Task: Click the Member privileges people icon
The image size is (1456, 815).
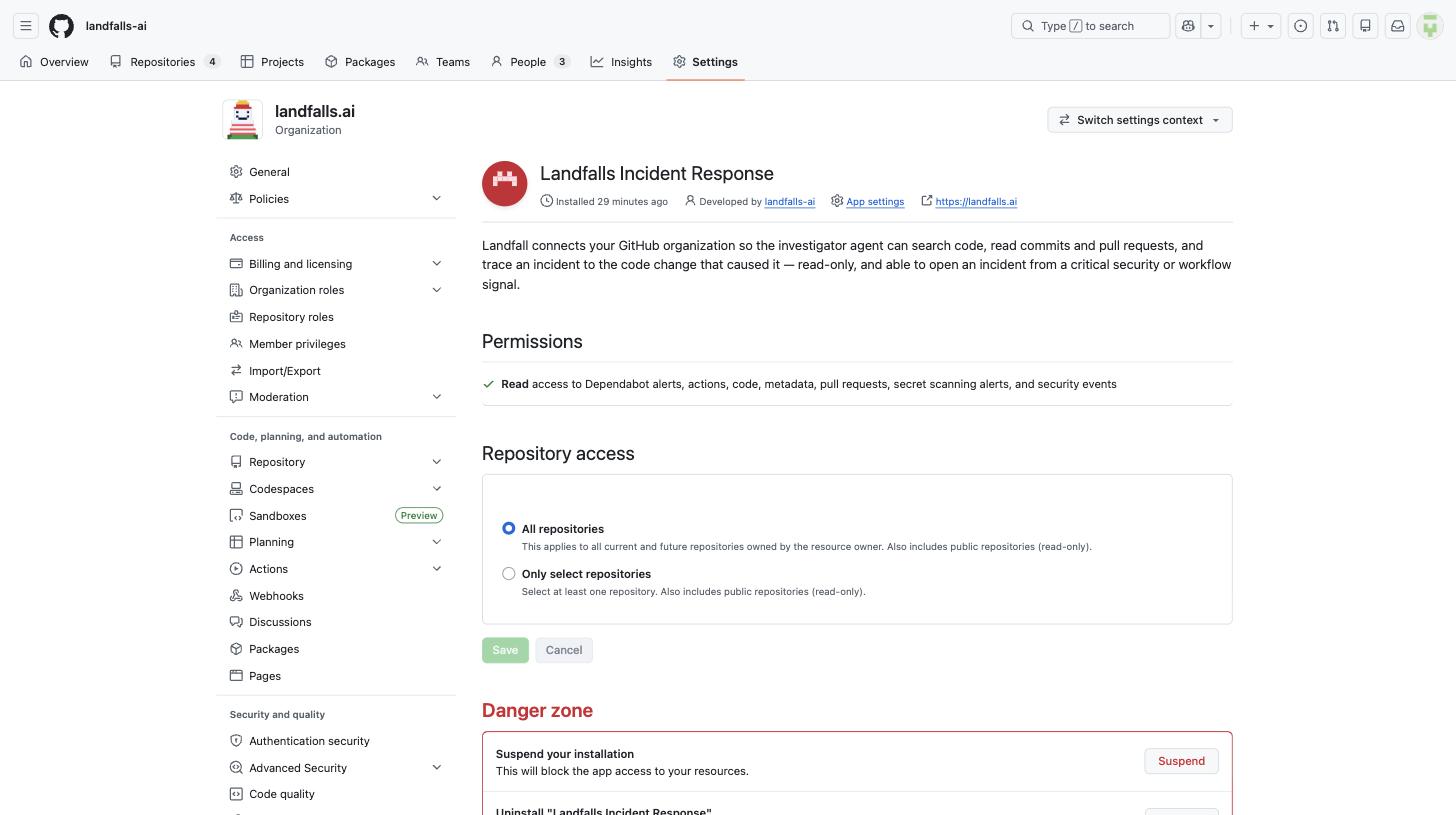Action: (x=236, y=344)
